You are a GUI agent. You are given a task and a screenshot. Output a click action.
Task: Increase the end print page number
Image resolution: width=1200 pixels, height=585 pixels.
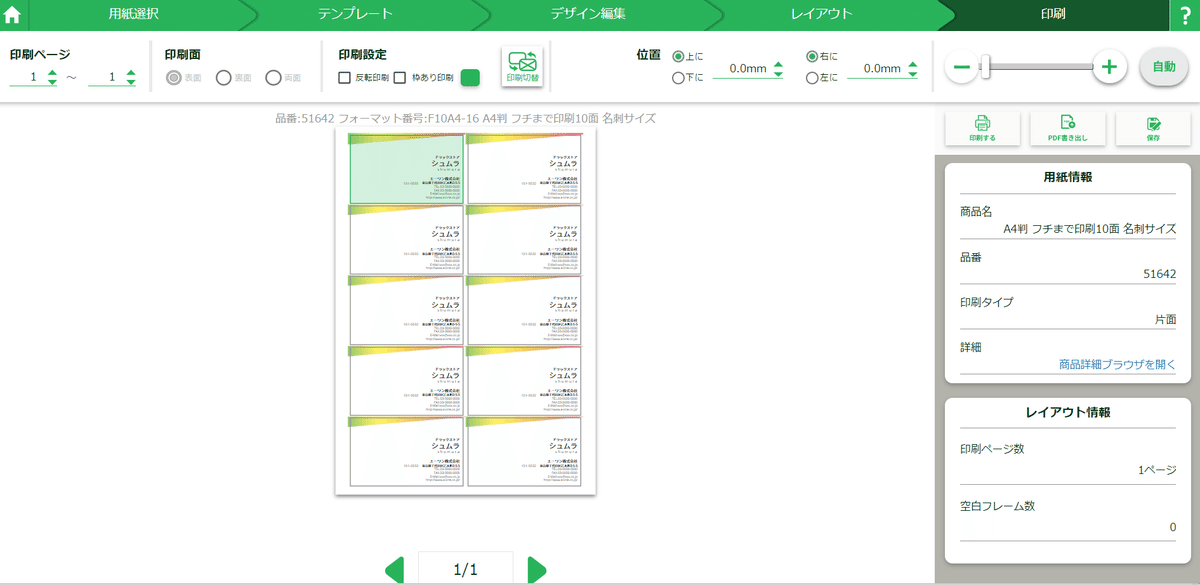tap(130, 72)
